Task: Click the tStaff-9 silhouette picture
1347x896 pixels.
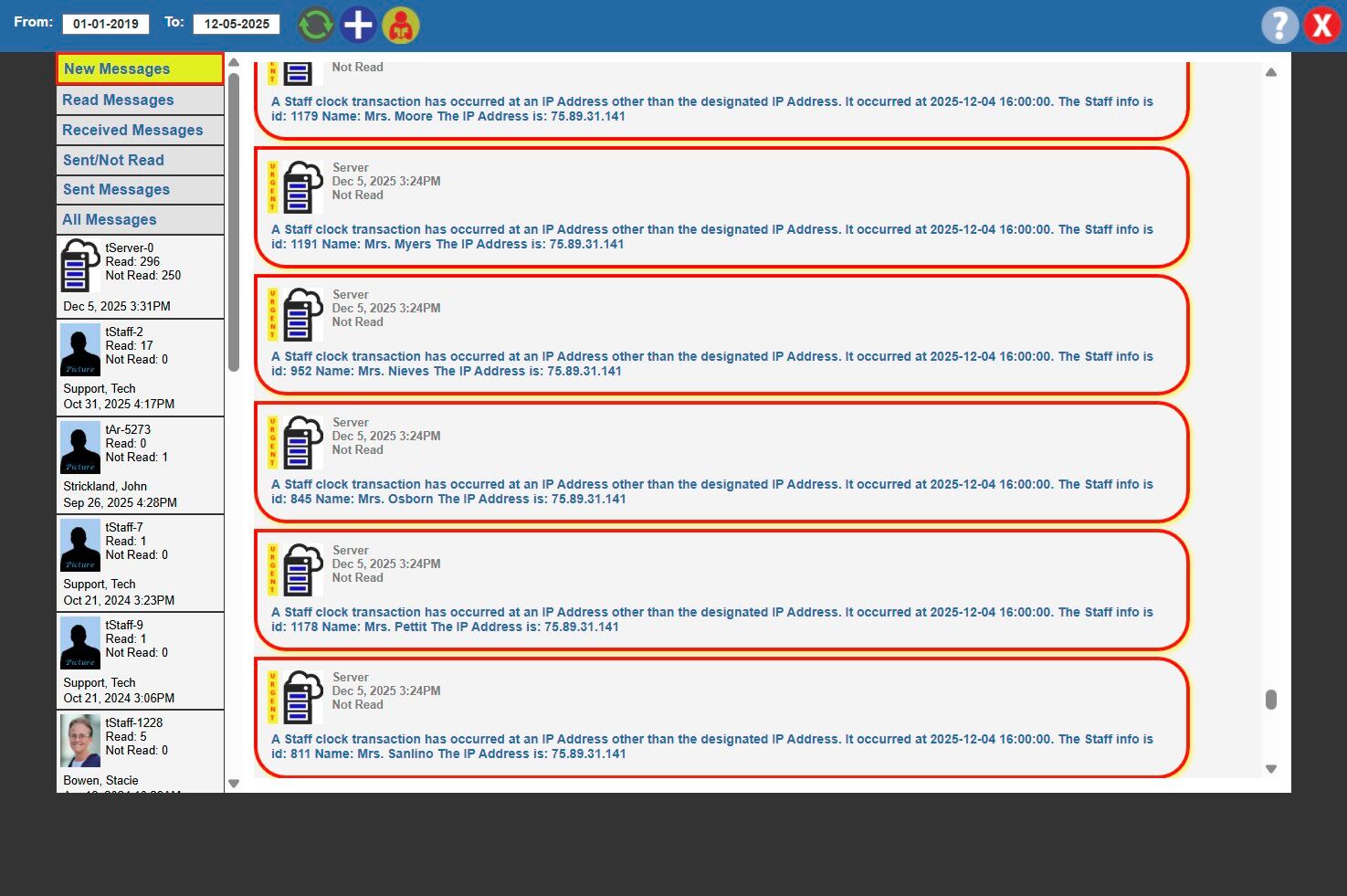Action: [80, 643]
